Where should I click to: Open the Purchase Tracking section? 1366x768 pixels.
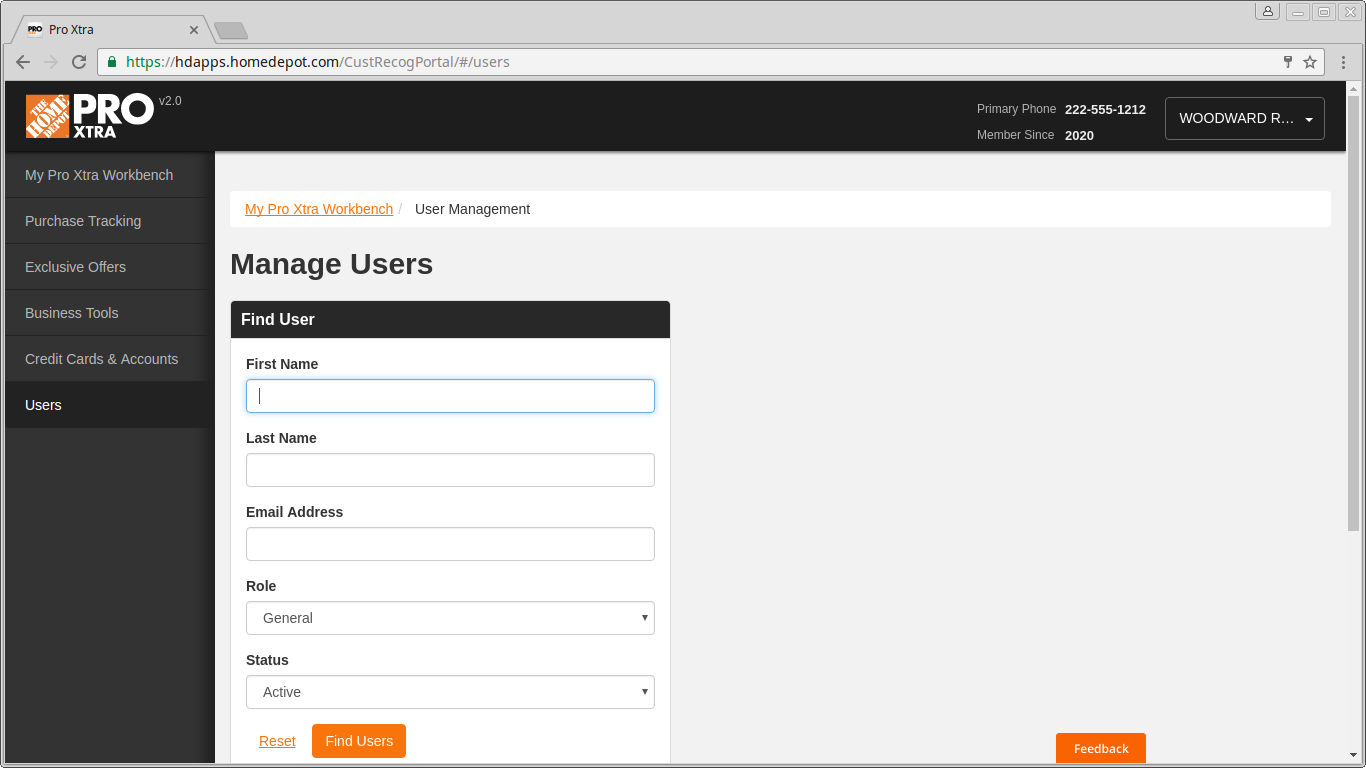(x=83, y=220)
